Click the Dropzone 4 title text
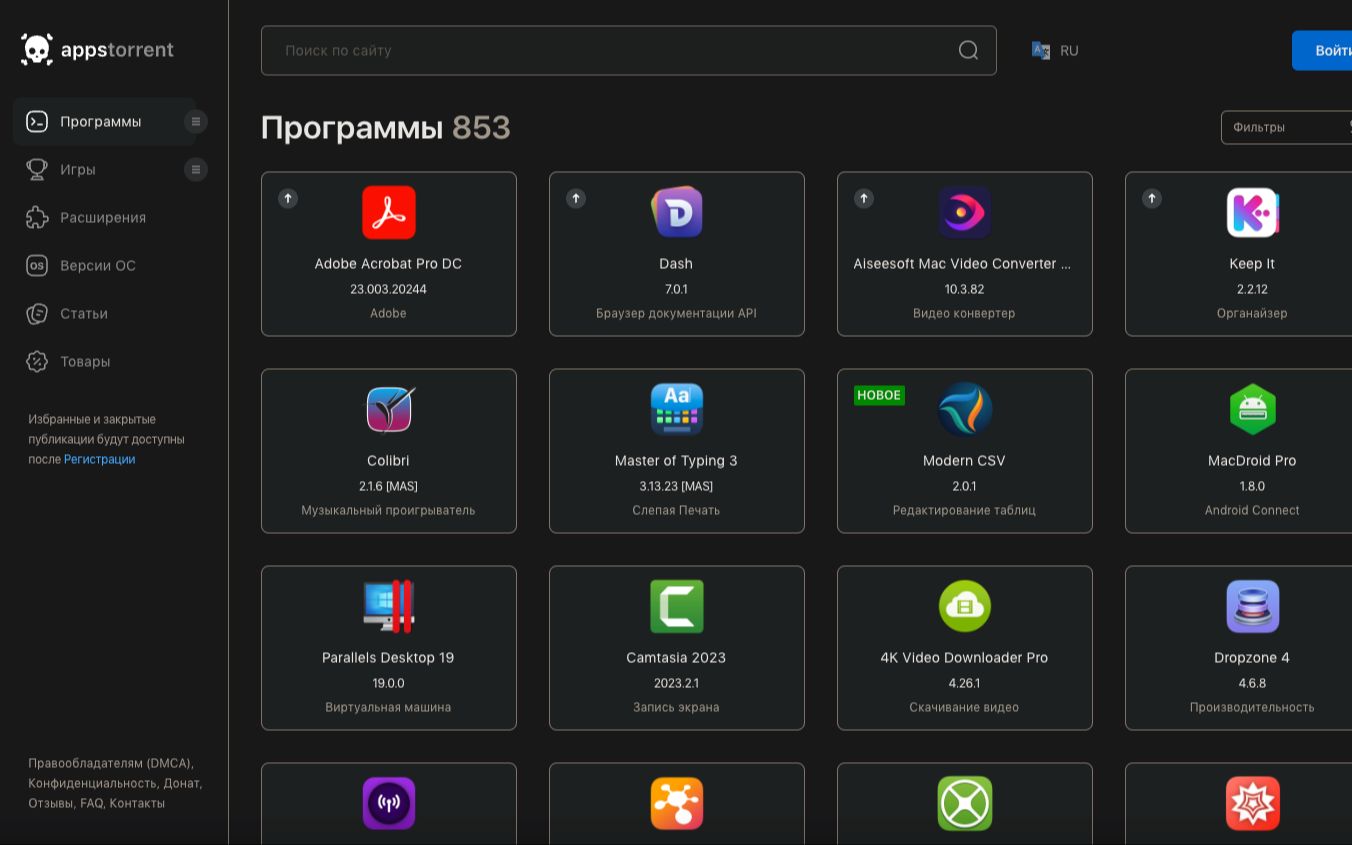Screen dimensions: 1352x845 point(1252,658)
